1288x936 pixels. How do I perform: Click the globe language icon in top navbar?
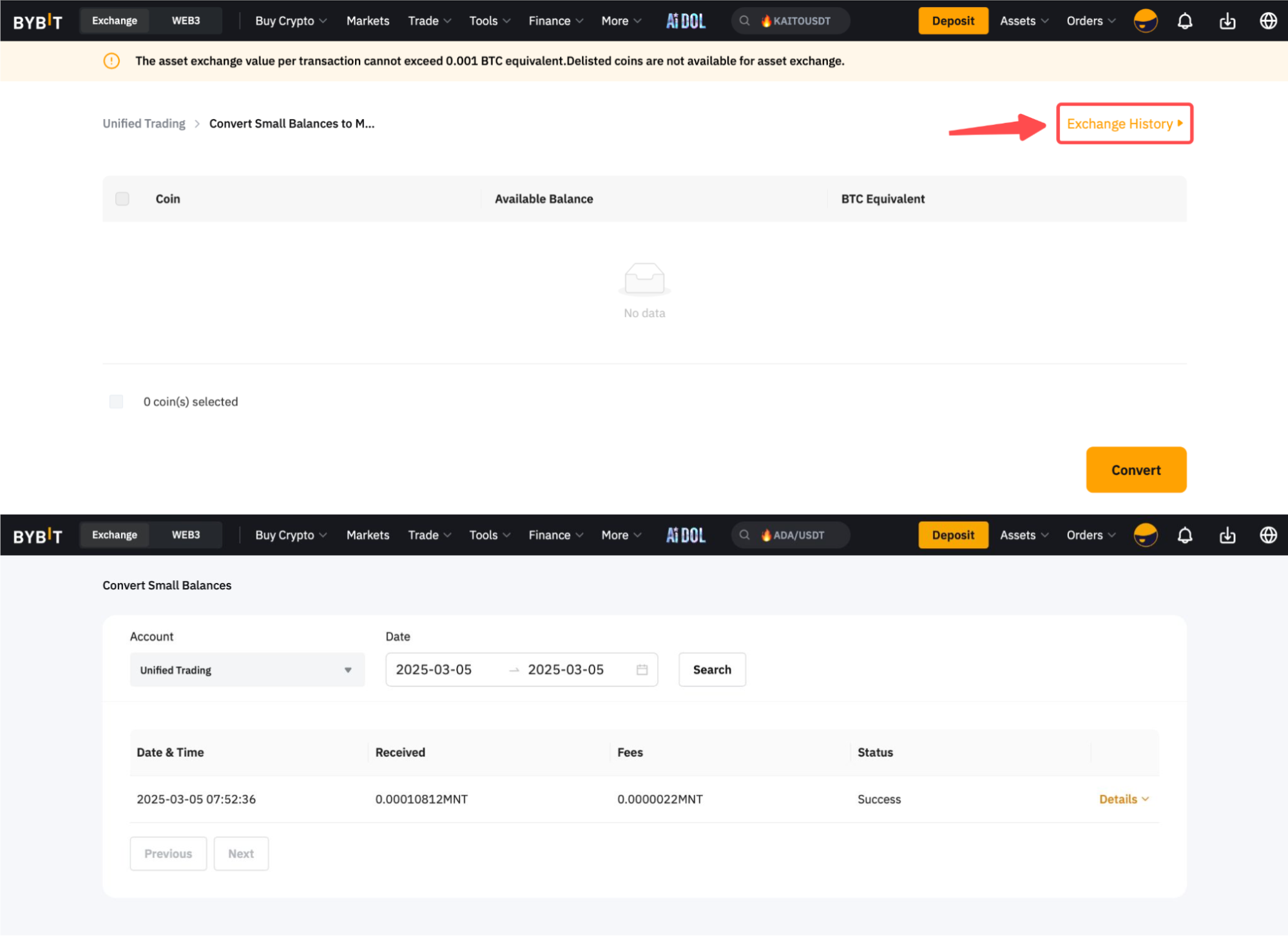(1267, 21)
